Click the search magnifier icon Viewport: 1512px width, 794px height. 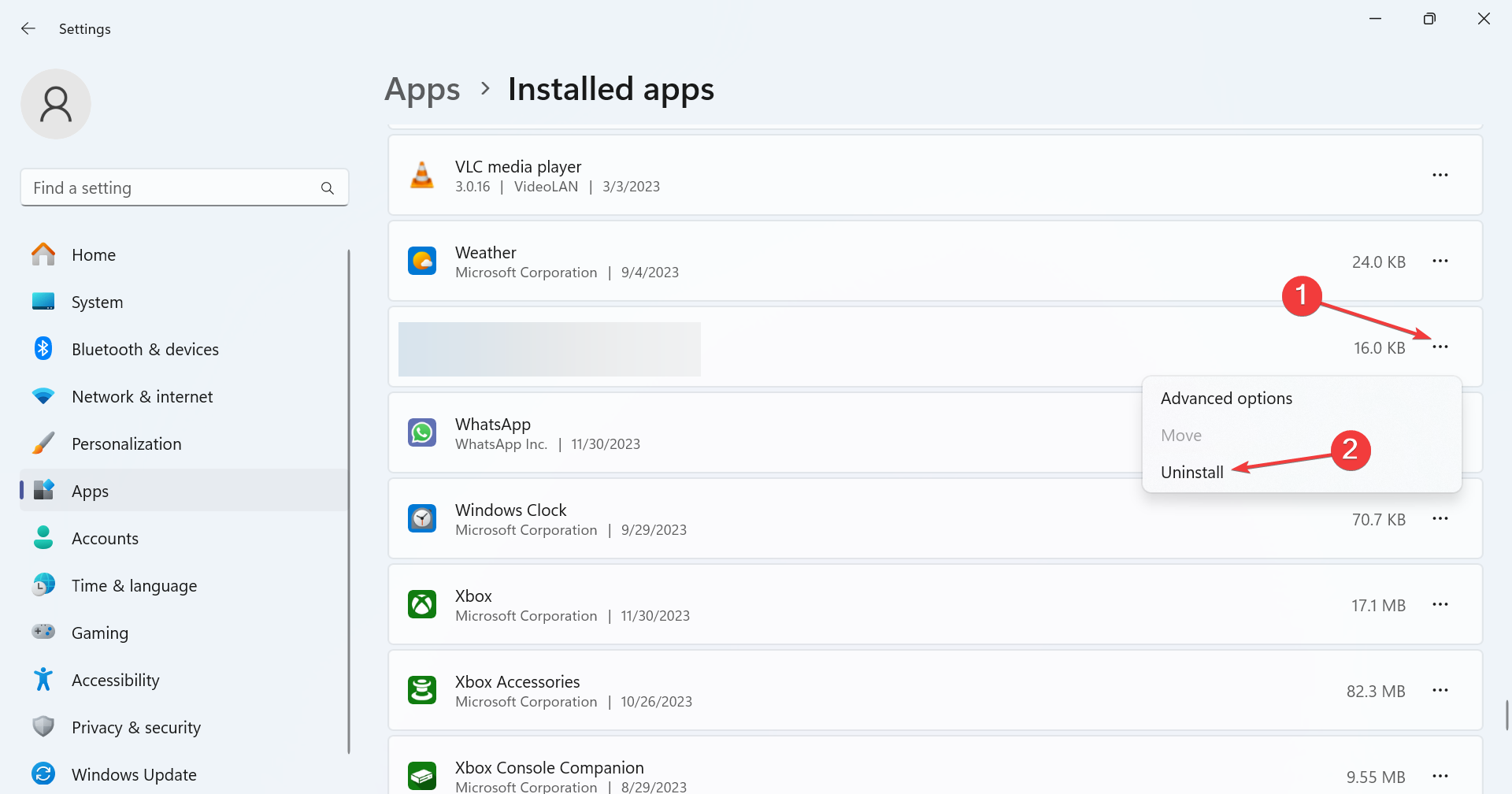[x=328, y=188]
